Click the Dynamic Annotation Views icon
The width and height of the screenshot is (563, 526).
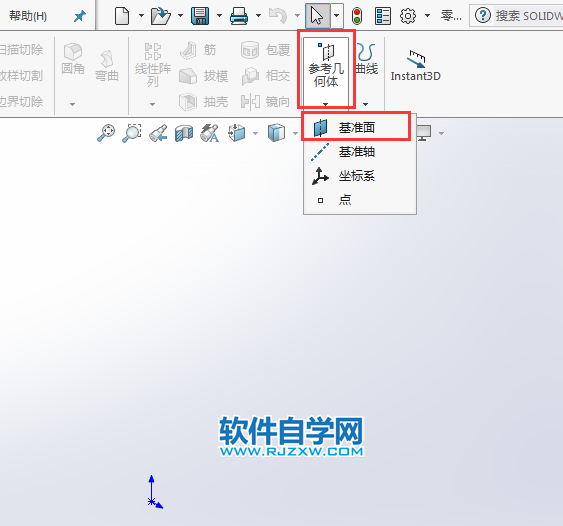(x=210, y=133)
